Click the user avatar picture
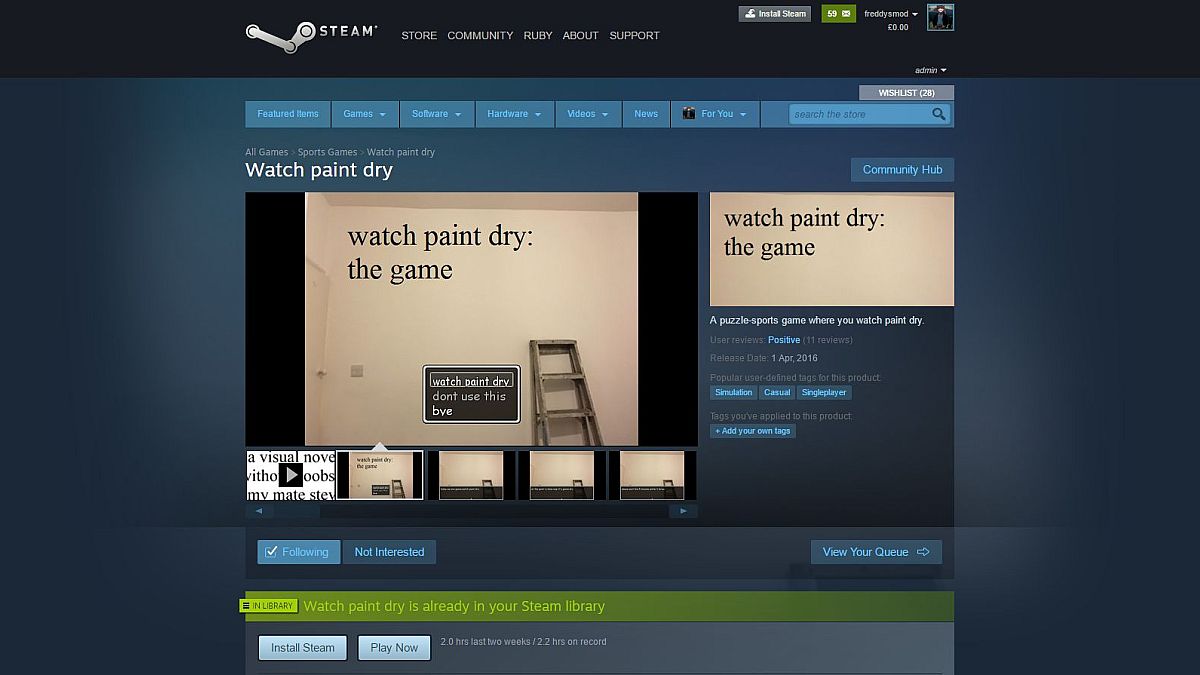Image resolution: width=1200 pixels, height=675 pixels. click(x=940, y=17)
